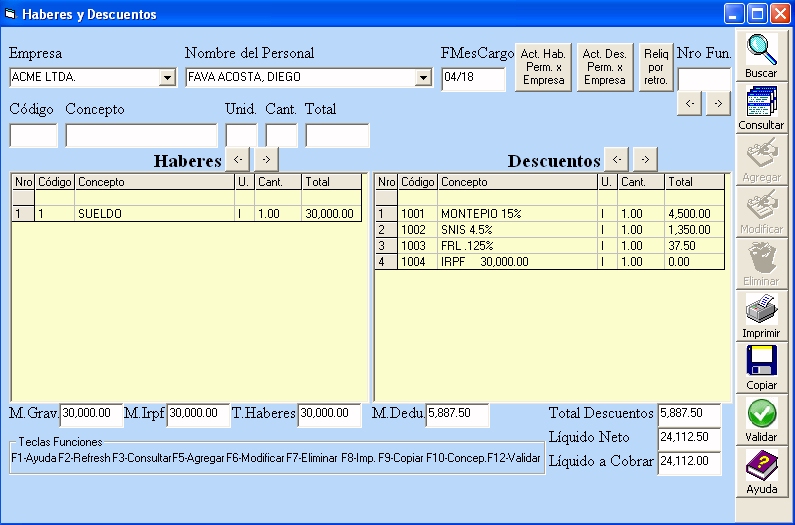This screenshot has width=795, height=525.
Task: Expand the Empresa dropdown list
Action: coord(167,78)
